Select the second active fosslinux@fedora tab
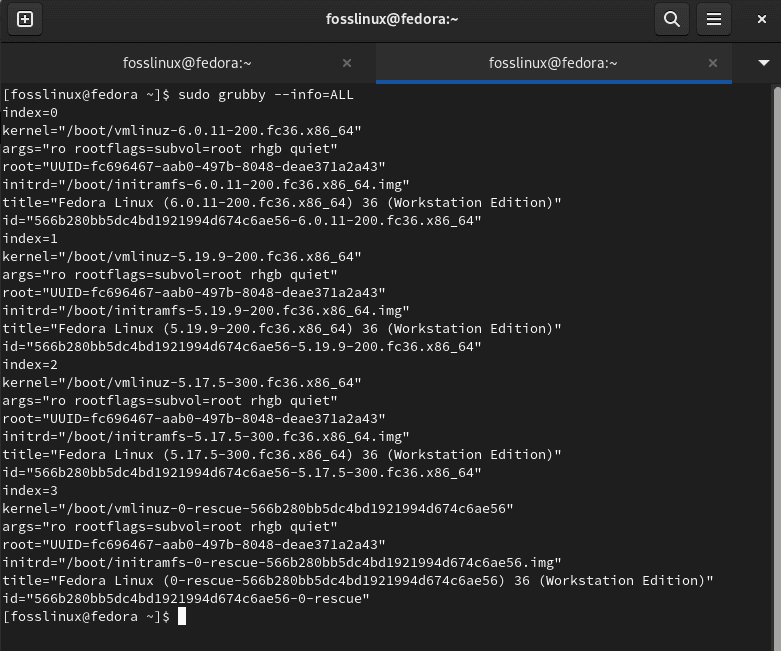 [x=553, y=63]
